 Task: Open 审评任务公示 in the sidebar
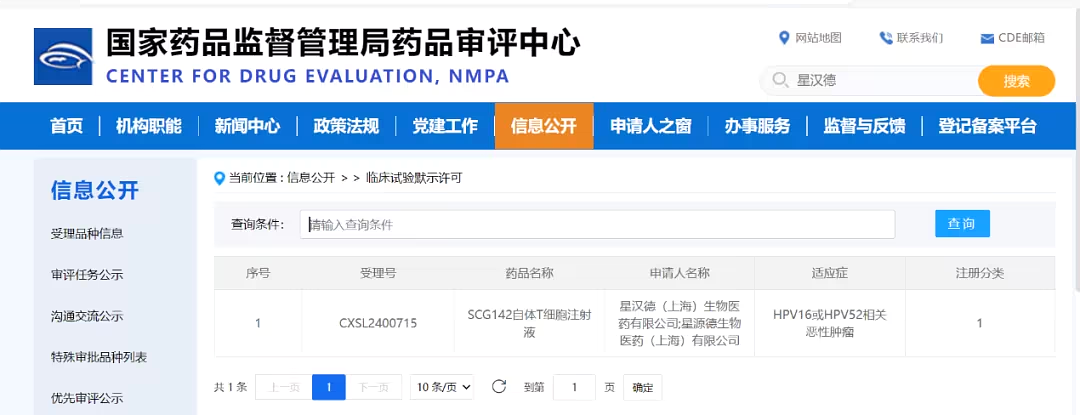87,275
